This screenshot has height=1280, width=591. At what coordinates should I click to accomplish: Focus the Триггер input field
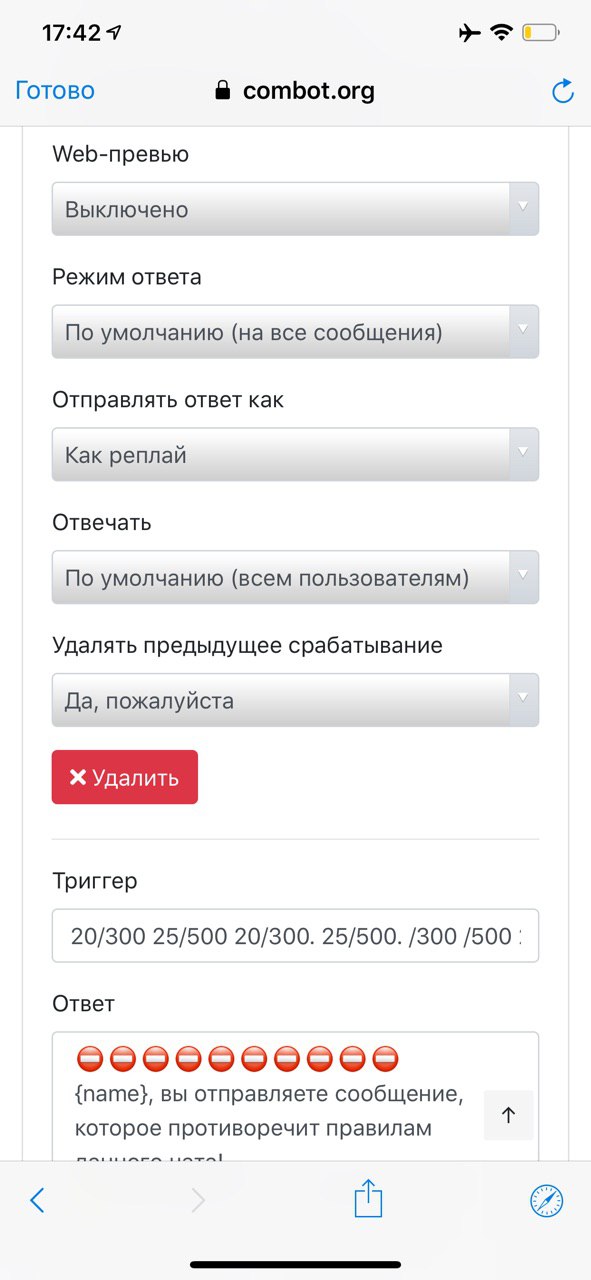(x=295, y=936)
